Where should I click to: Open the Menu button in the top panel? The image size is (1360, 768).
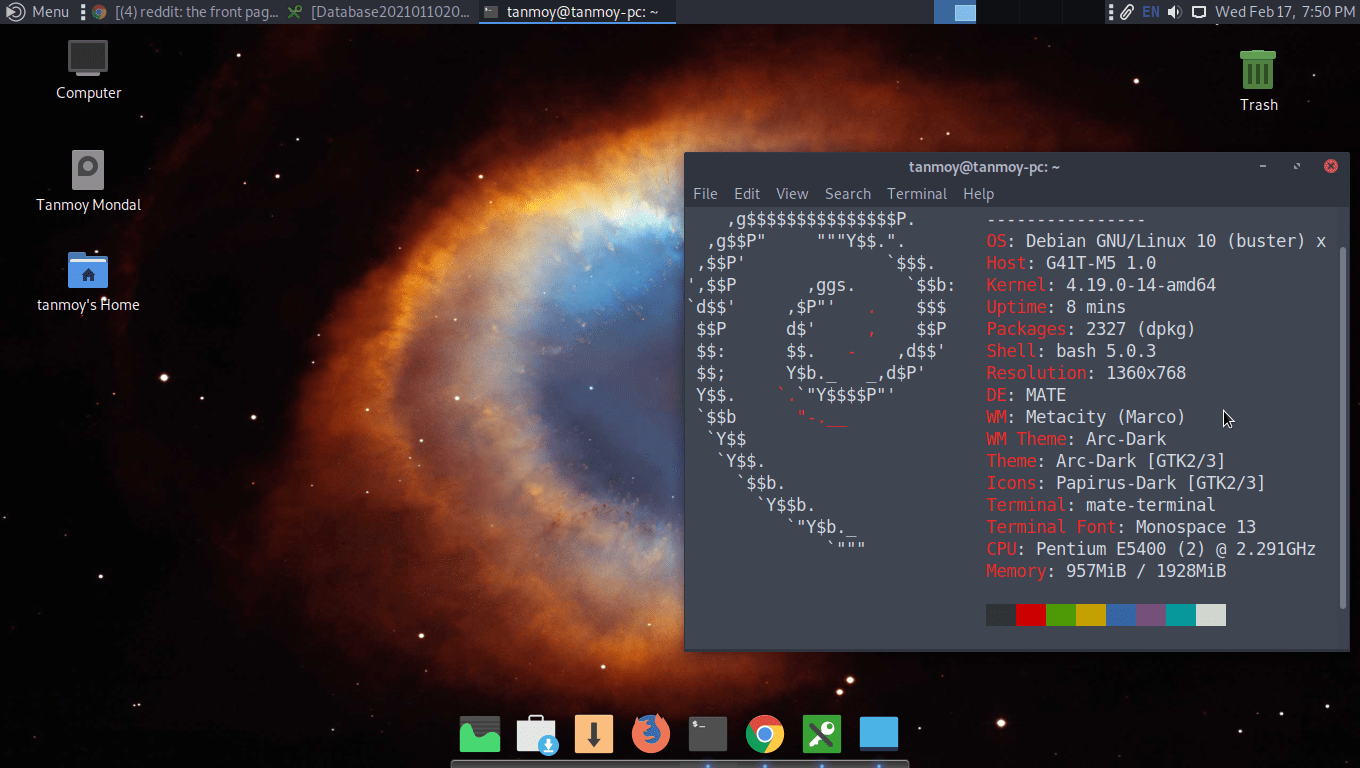pyautogui.click(x=38, y=12)
